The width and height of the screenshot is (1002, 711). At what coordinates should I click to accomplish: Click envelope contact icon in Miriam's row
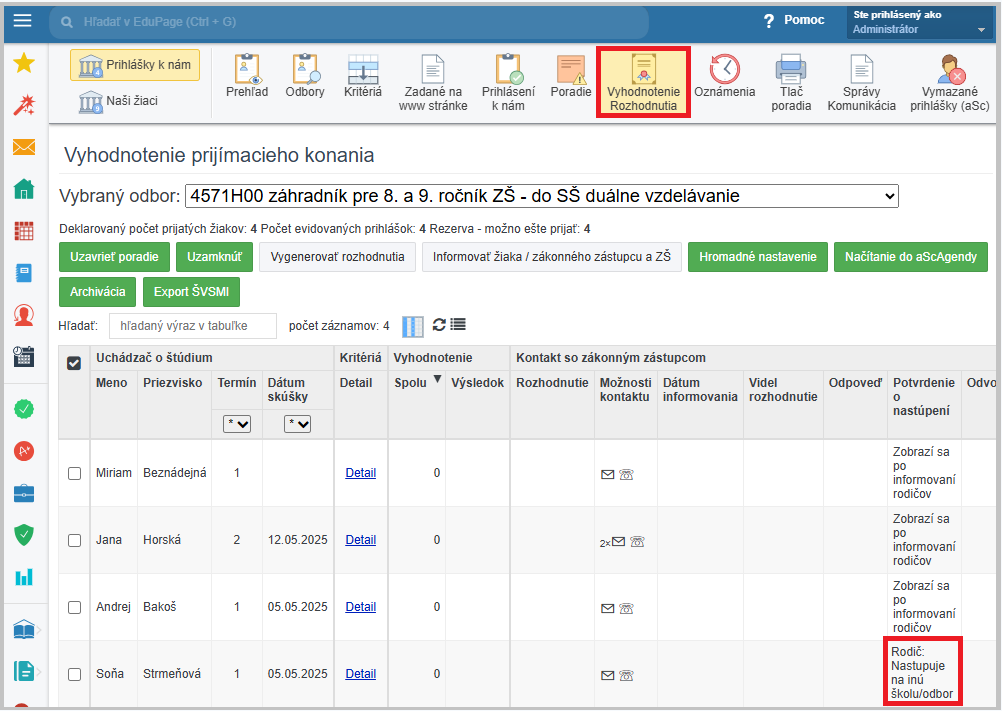pyautogui.click(x=608, y=474)
